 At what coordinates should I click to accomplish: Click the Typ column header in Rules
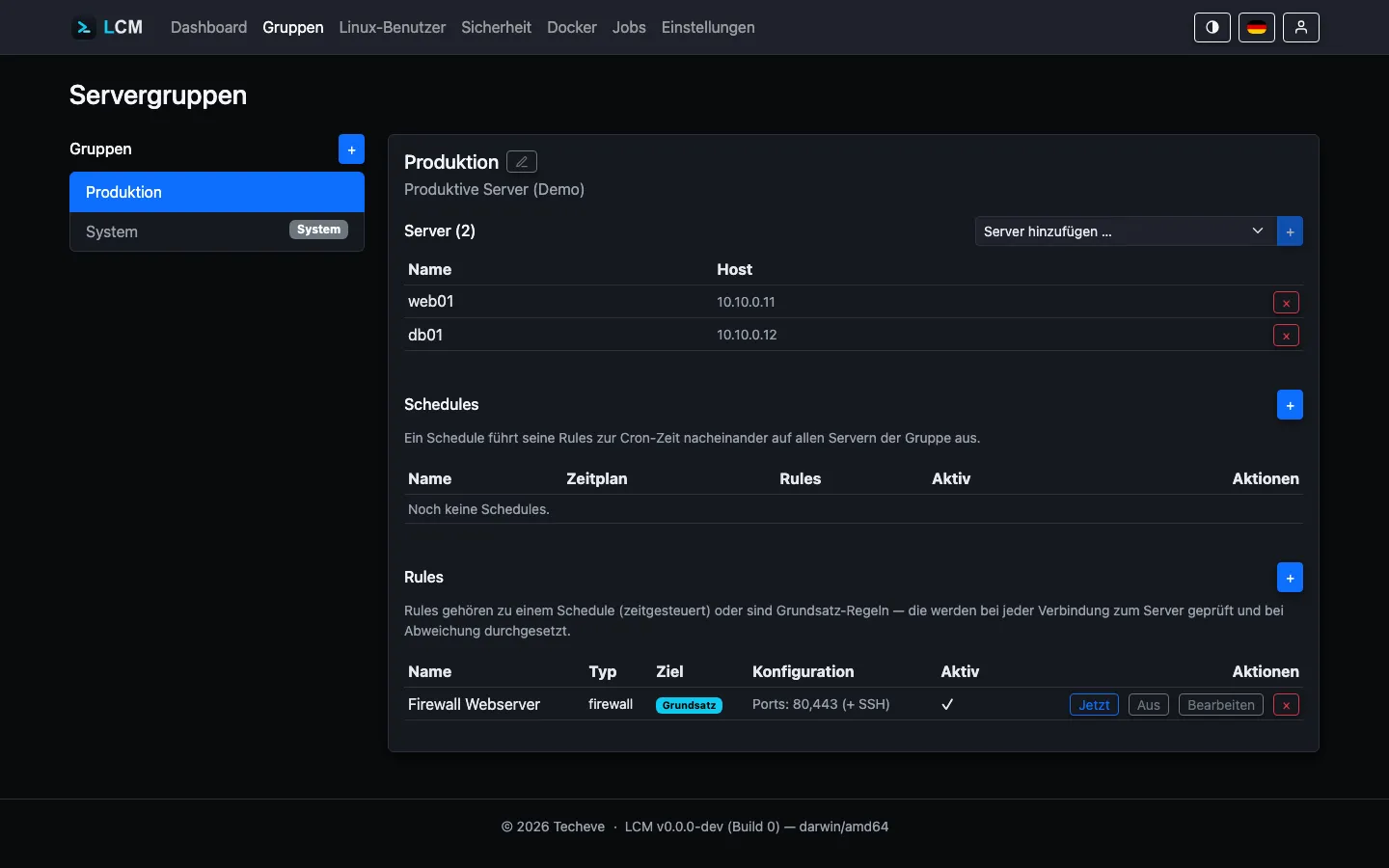click(x=603, y=671)
